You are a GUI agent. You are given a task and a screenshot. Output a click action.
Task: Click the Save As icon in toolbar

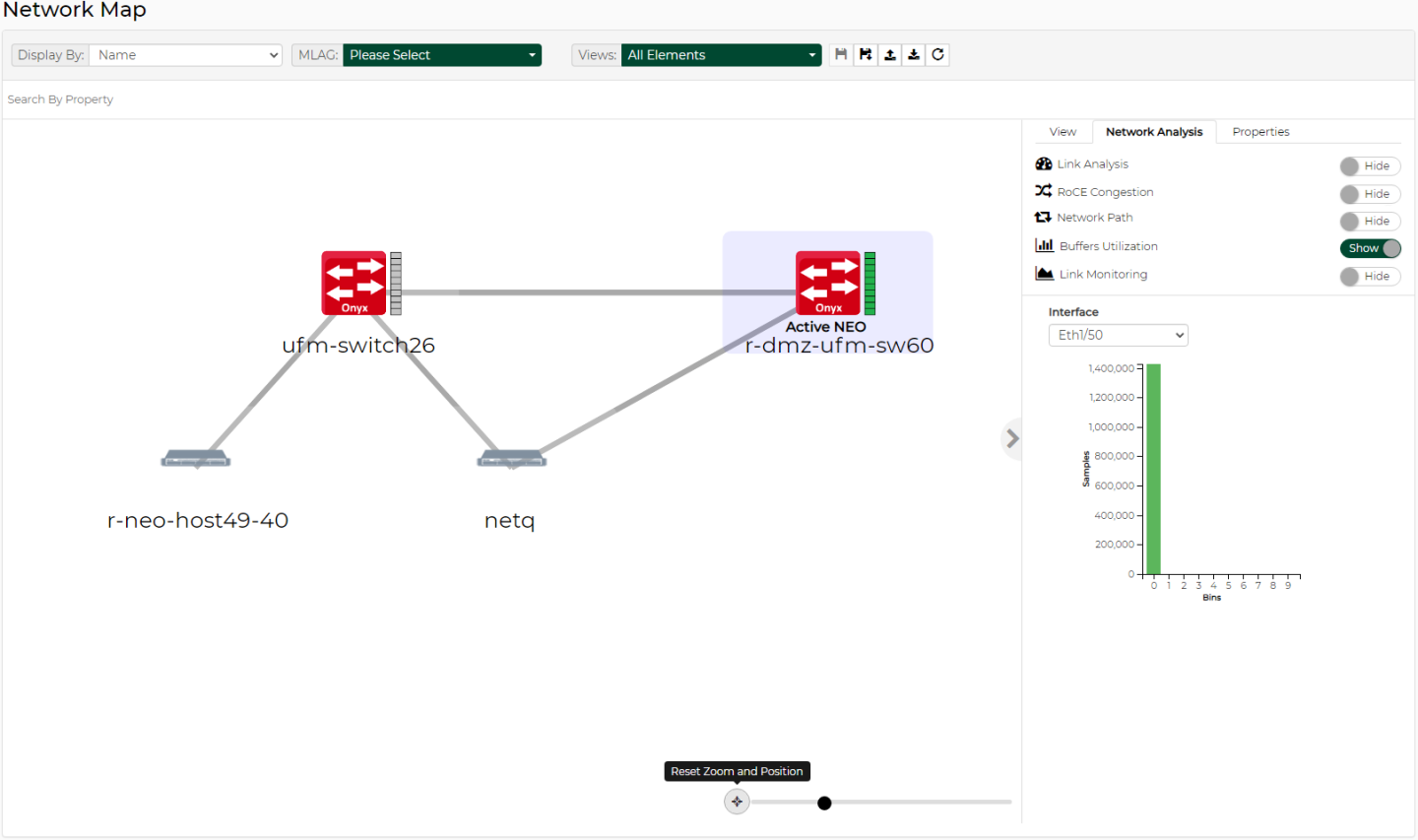(x=865, y=55)
